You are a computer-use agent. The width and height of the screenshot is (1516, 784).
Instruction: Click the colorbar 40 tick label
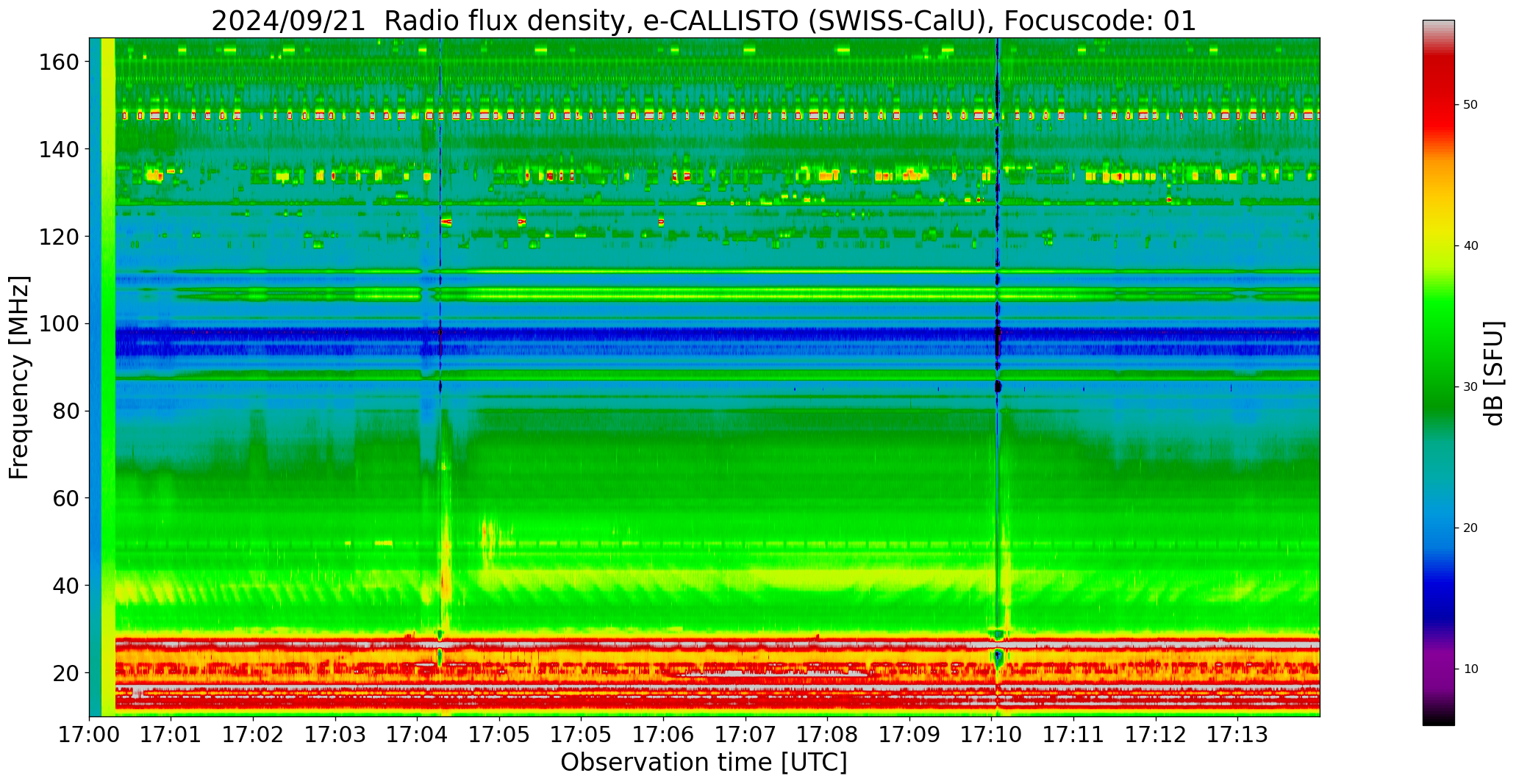1470,246
